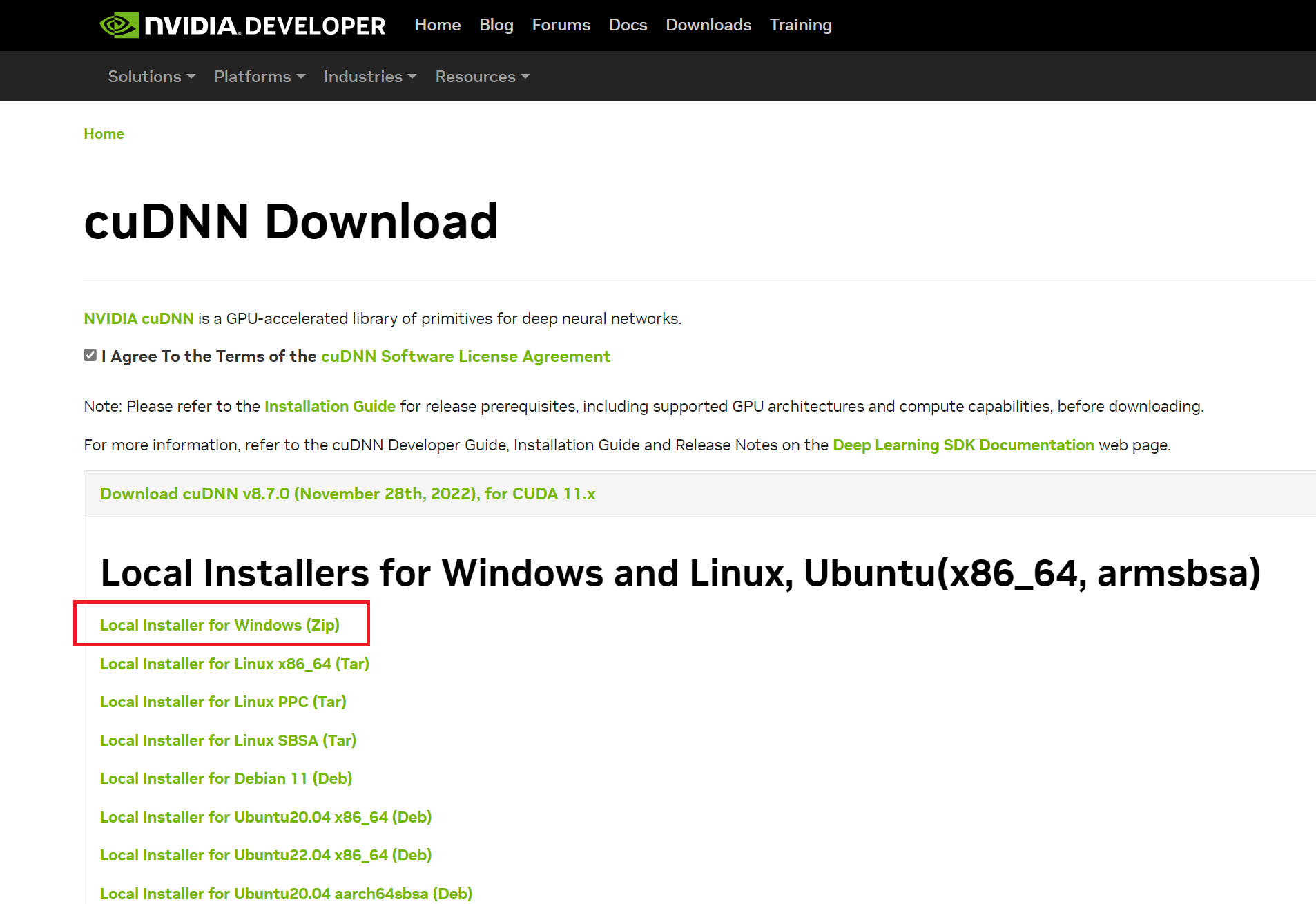The image size is (1316, 904).
Task: Download Local Installer for Linux x86_64 (Tar)
Action: pos(235,664)
